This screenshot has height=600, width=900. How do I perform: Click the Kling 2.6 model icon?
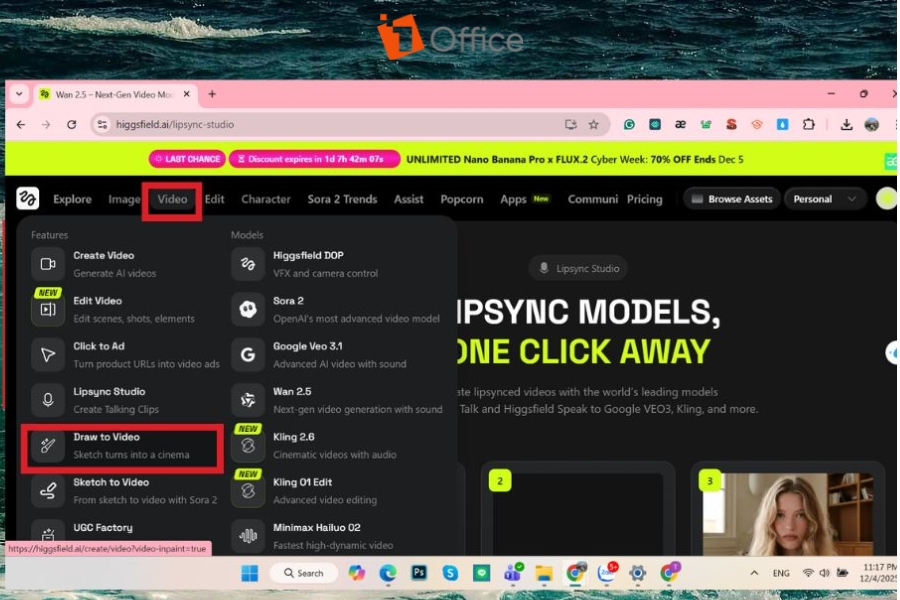(x=247, y=446)
